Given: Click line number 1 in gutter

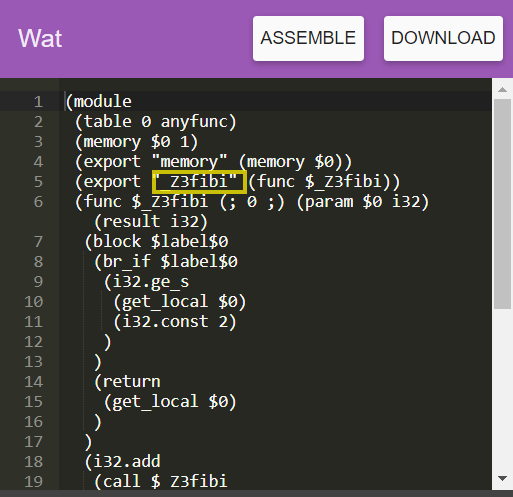Looking at the screenshot, I should [x=38, y=102].
